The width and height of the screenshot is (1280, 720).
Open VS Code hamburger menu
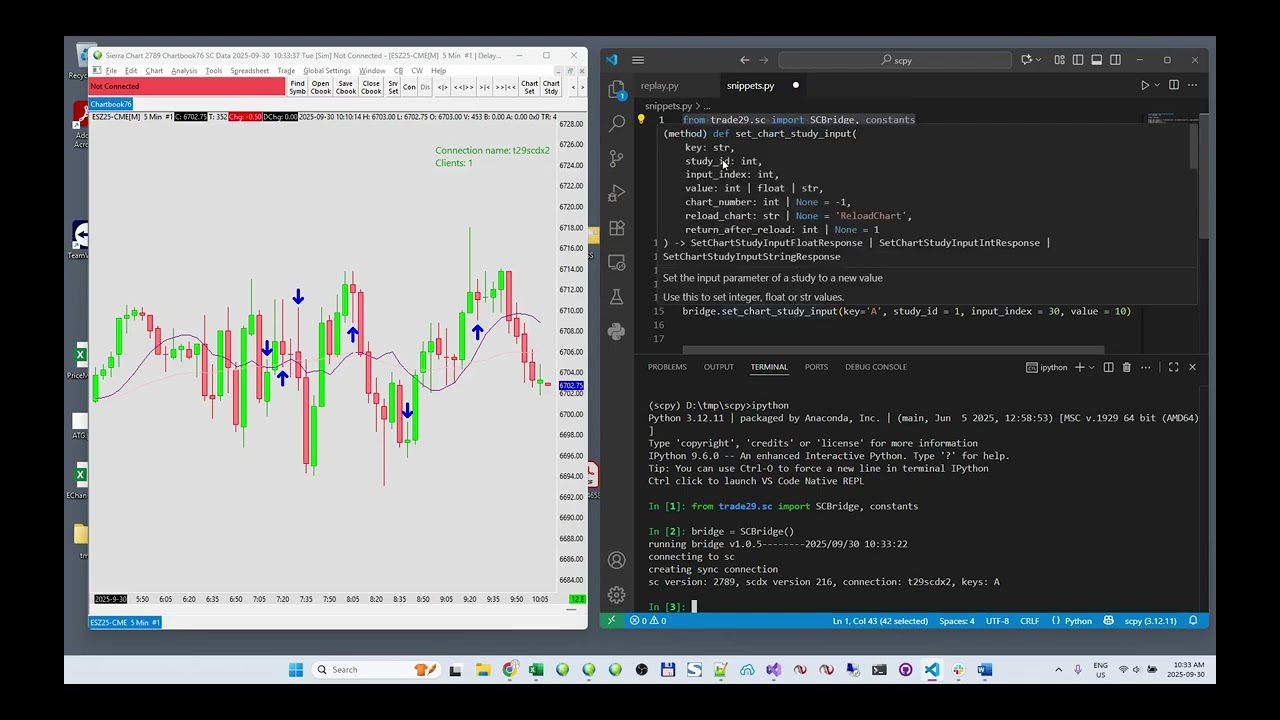pyautogui.click(x=638, y=60)
